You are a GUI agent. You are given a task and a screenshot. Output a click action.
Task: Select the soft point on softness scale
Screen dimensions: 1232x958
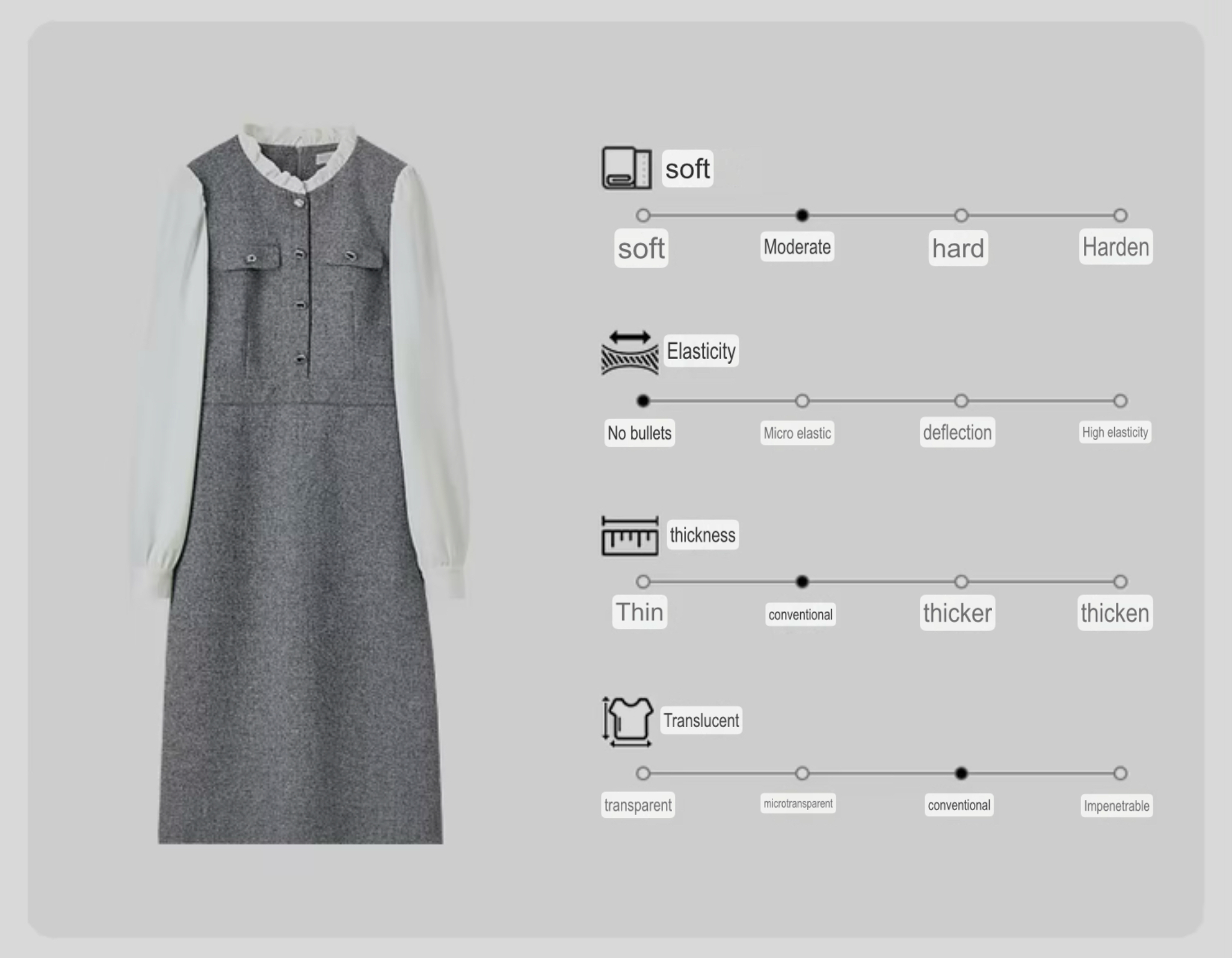[643, 215]
